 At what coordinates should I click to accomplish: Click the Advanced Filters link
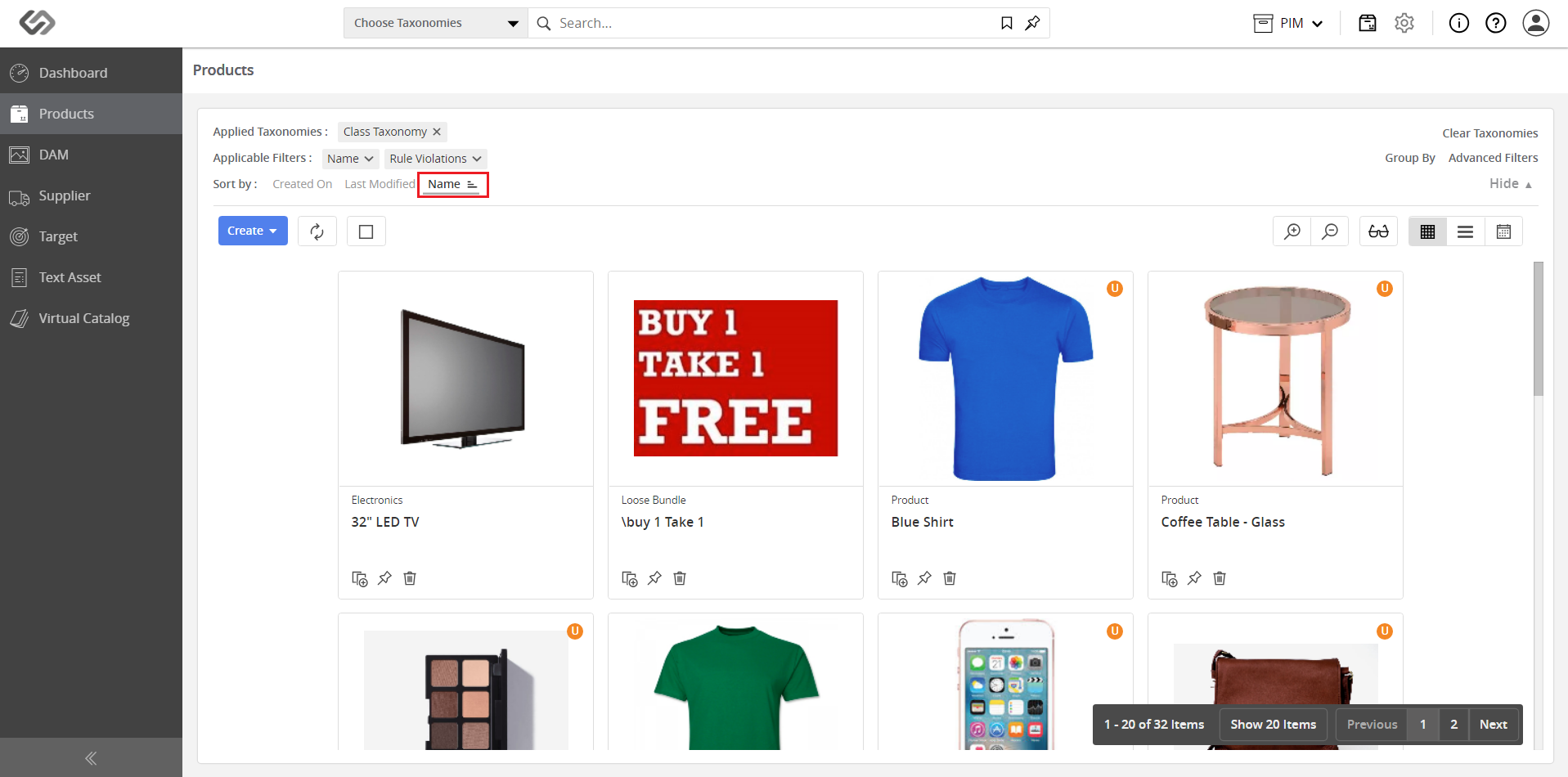click(1493, 158)
